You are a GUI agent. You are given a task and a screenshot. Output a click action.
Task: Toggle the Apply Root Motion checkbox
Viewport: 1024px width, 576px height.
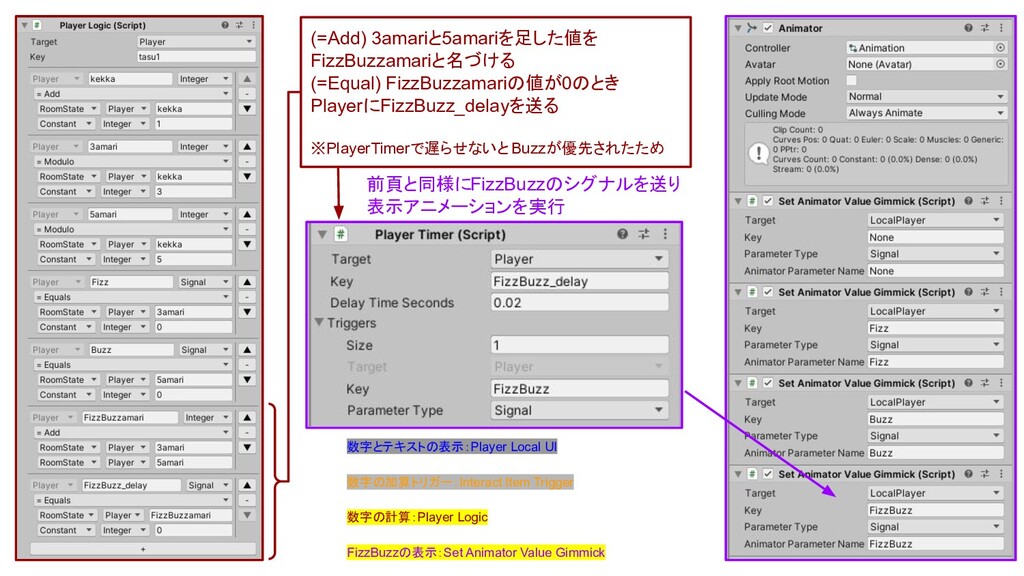point(852,80)
